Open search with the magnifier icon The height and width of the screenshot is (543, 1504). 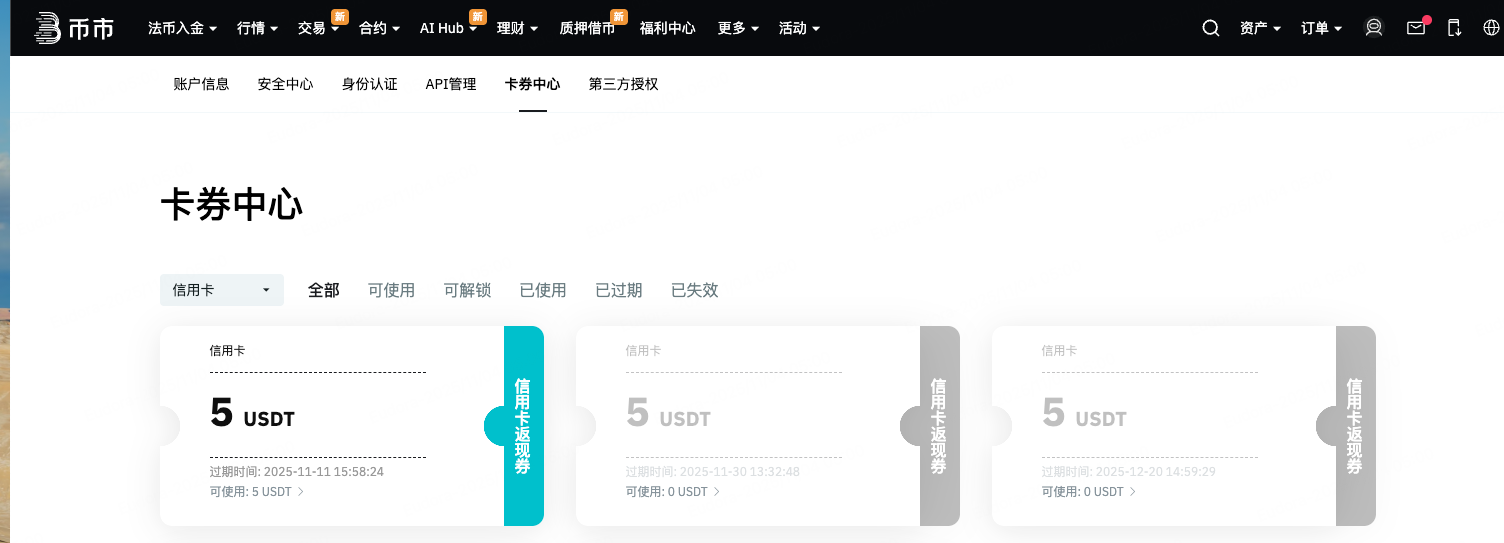point(1210,28)
